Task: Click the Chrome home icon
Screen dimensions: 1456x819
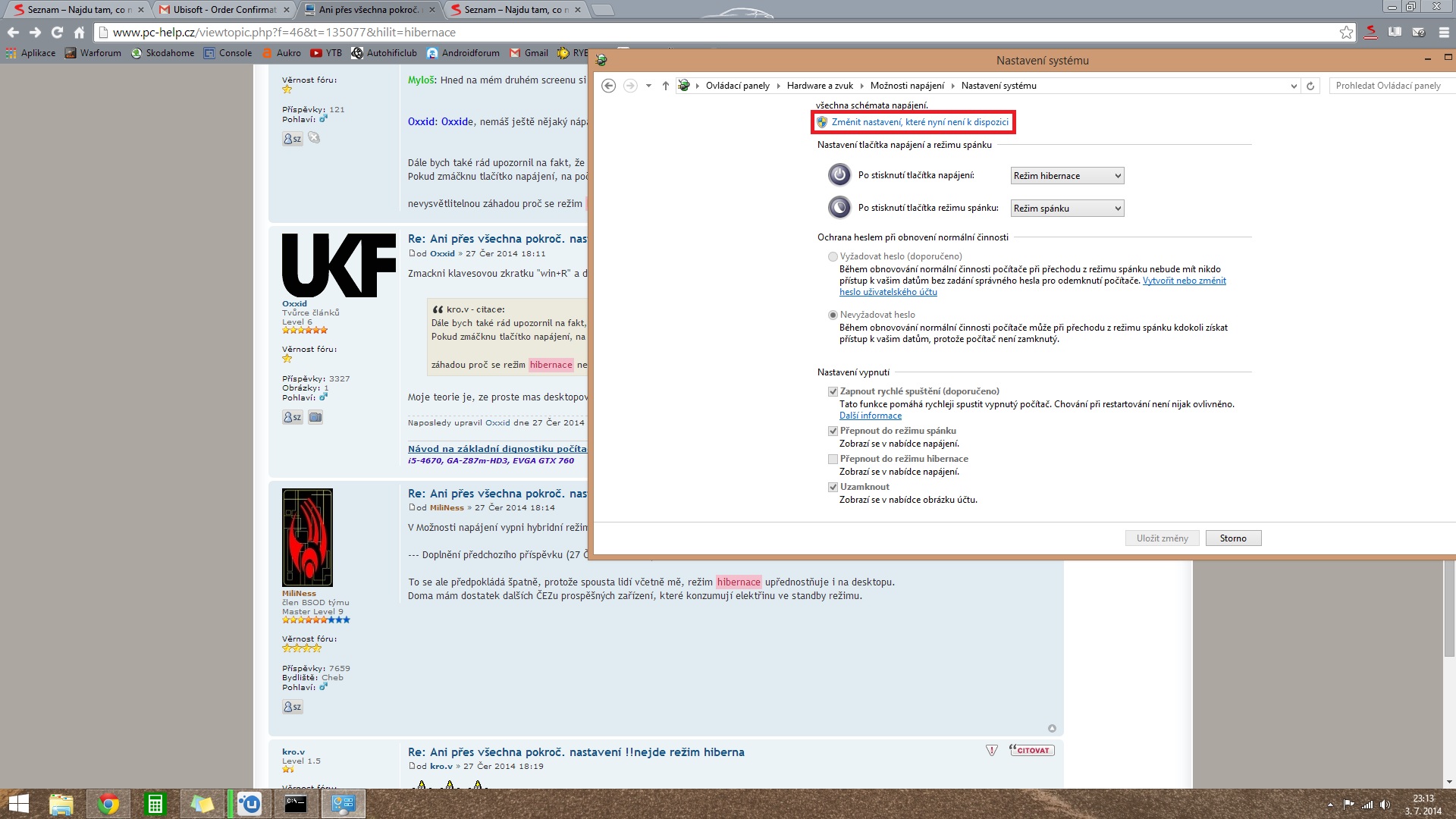Action: (79, 33)
